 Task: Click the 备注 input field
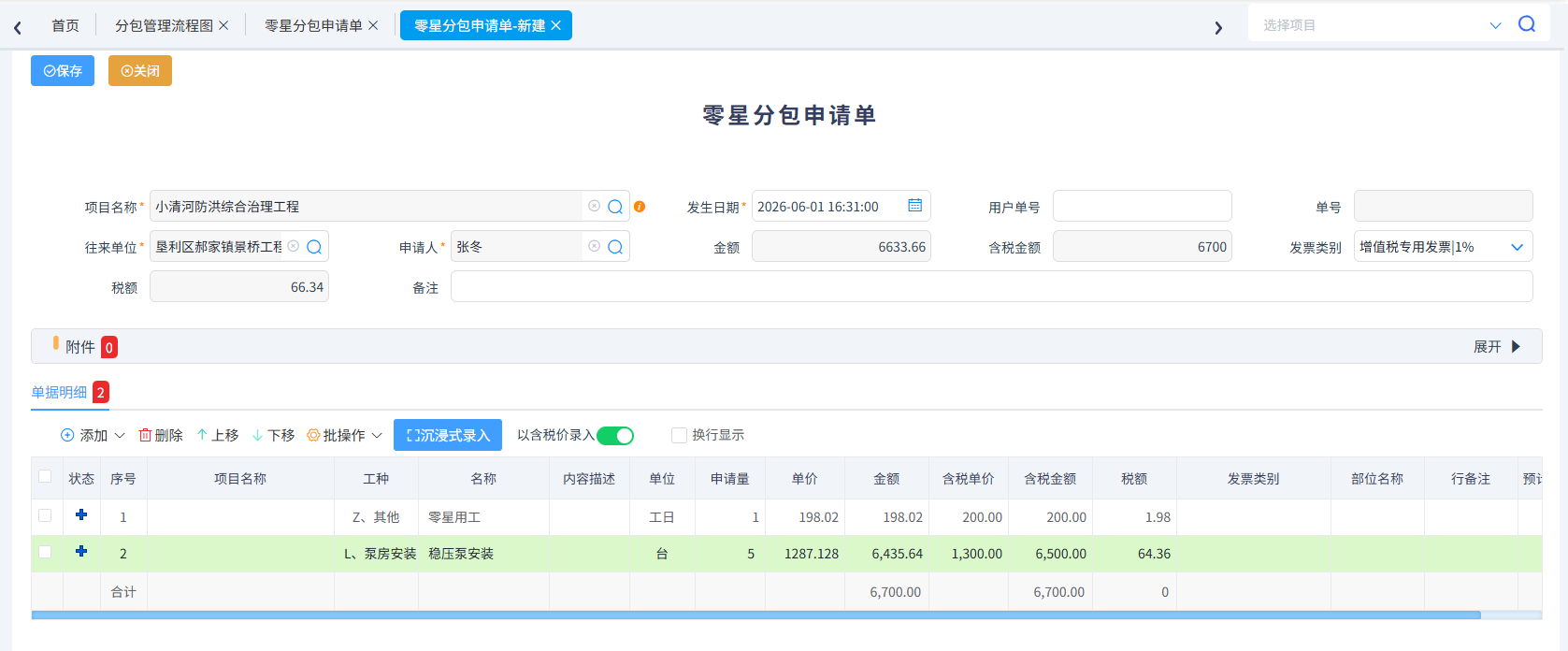(x=992, y=286)
